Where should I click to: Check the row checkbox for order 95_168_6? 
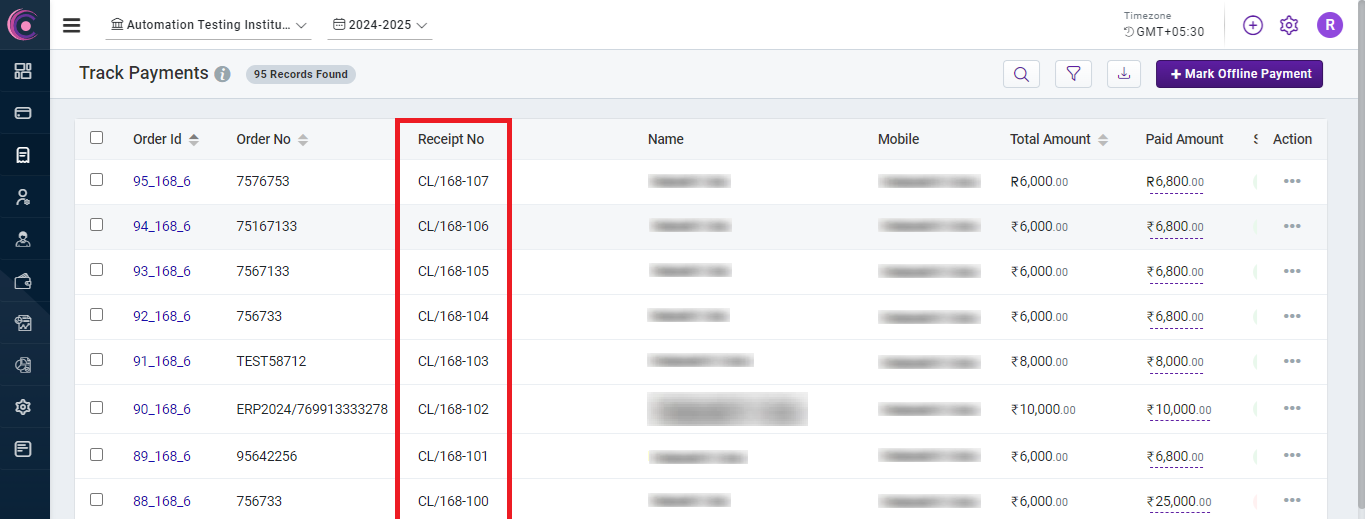(x=97, y=180)
